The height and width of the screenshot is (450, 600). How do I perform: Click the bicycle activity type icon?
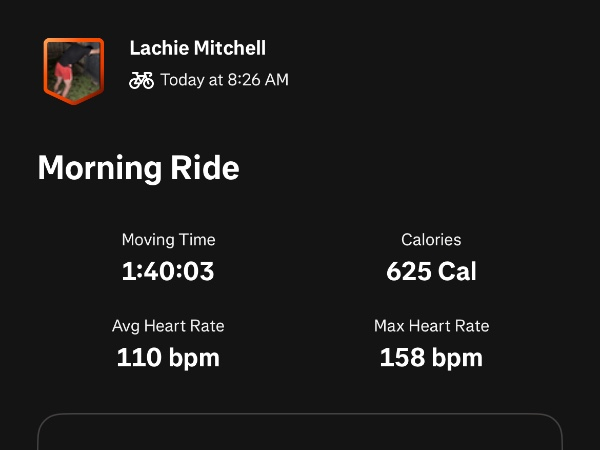pos(142,80)
